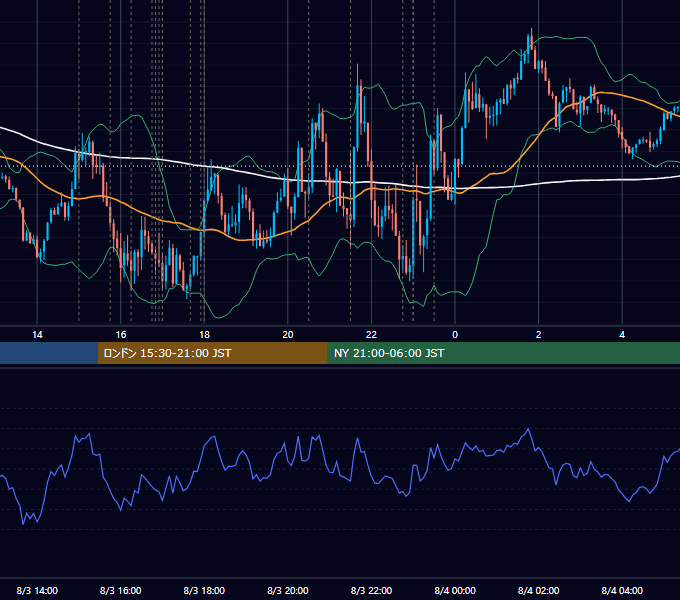
Task: Click the 8/3 16:00 label on the lower axis
Action: tap(121, 590)
